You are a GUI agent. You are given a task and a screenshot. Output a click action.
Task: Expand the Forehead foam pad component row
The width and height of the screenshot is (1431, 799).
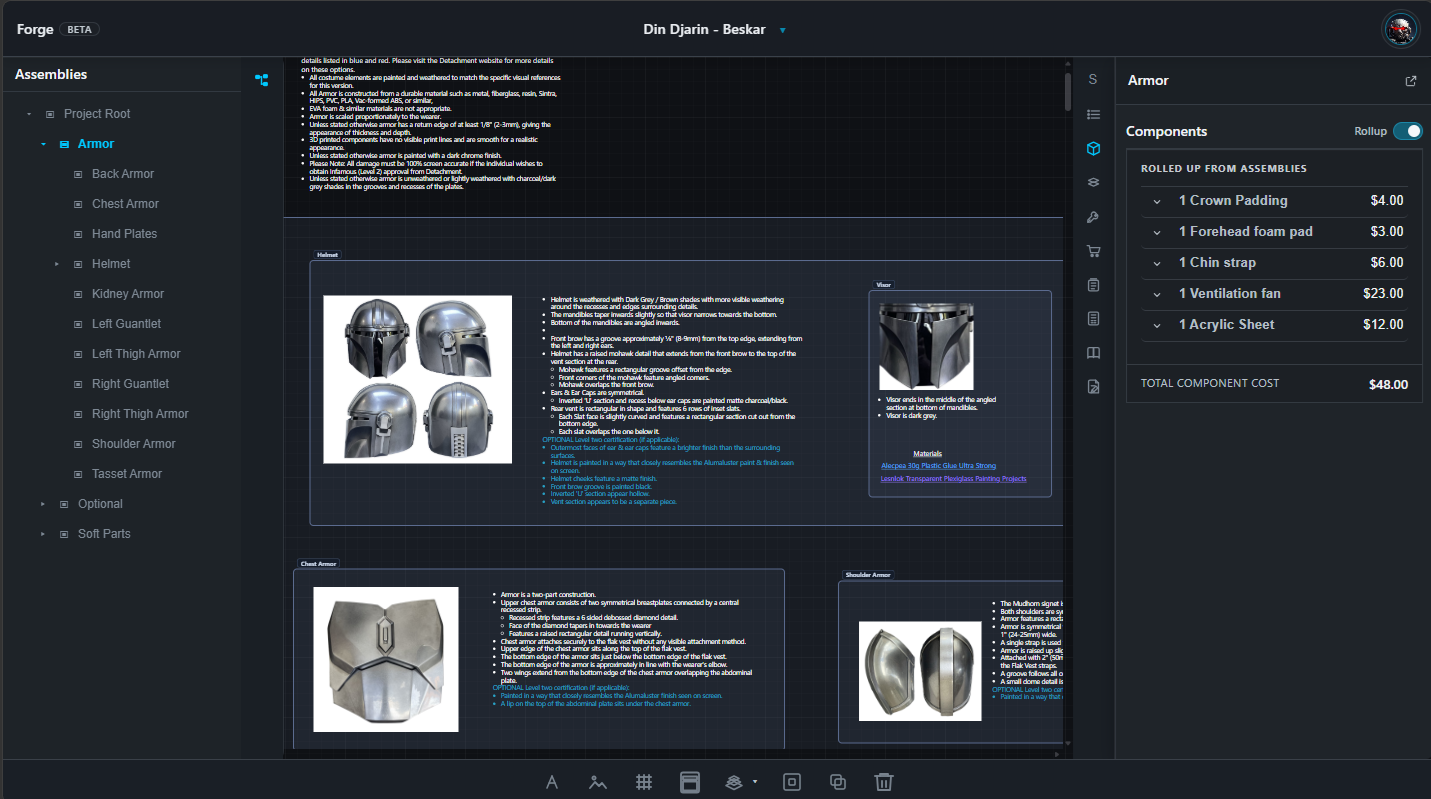coord(1157,232)
